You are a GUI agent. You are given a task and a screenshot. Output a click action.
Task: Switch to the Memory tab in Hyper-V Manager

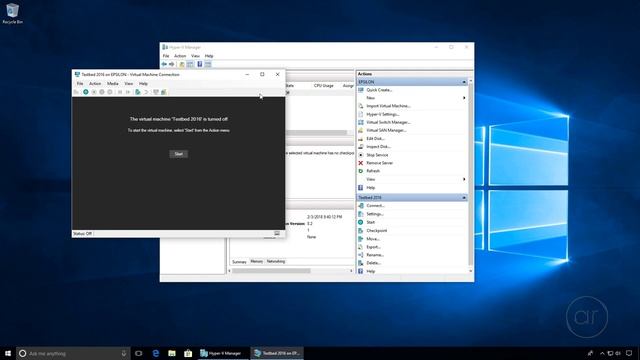[256, 262]
